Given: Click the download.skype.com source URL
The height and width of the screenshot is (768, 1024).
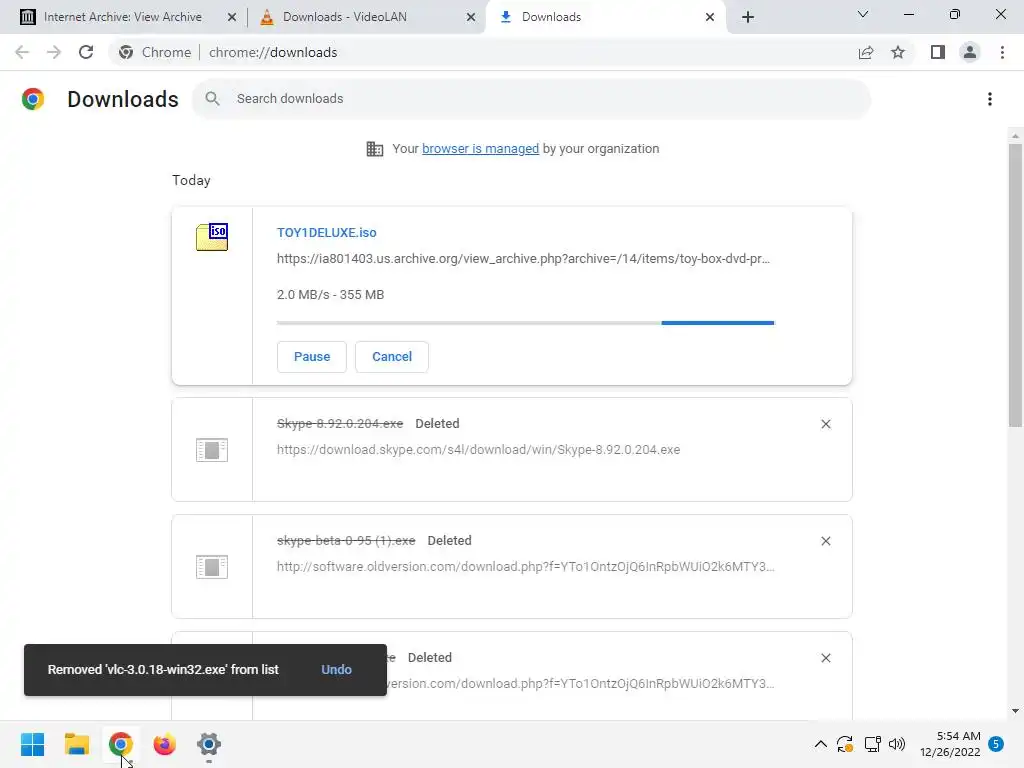Looking at the screenshot, I should pos(478,449).
